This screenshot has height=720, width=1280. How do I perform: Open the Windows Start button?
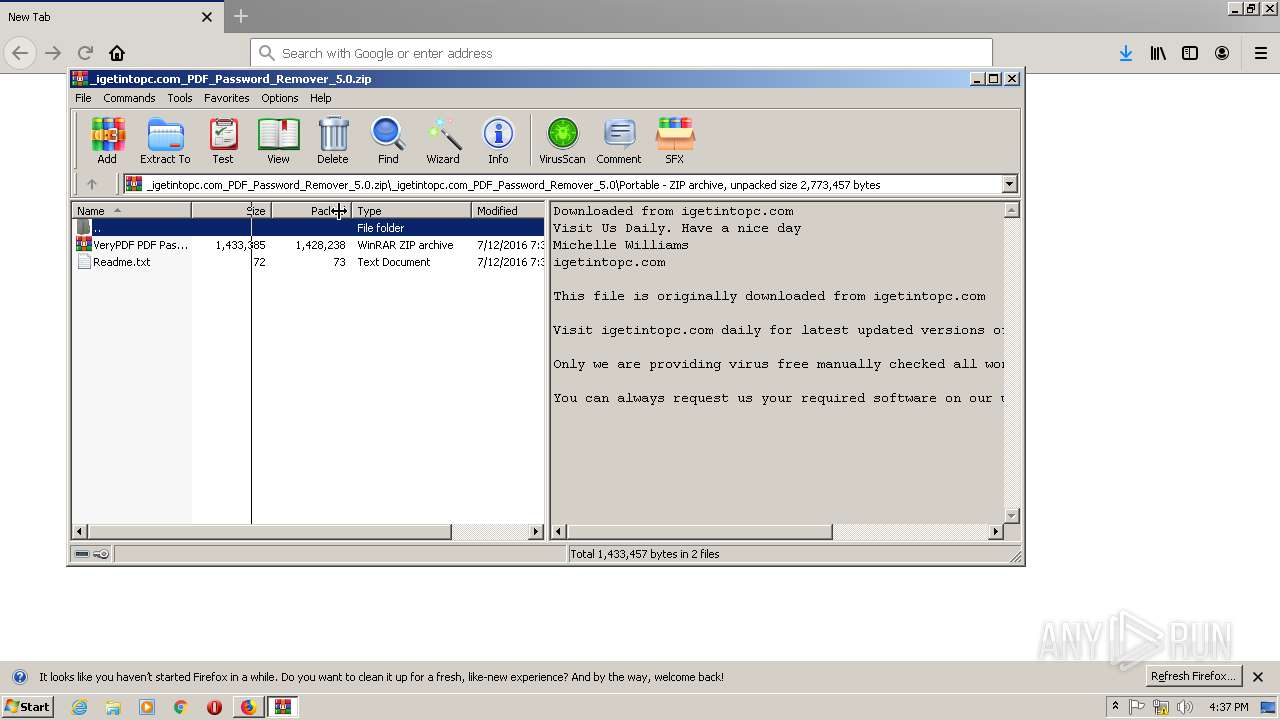click(x=28, y=707)
